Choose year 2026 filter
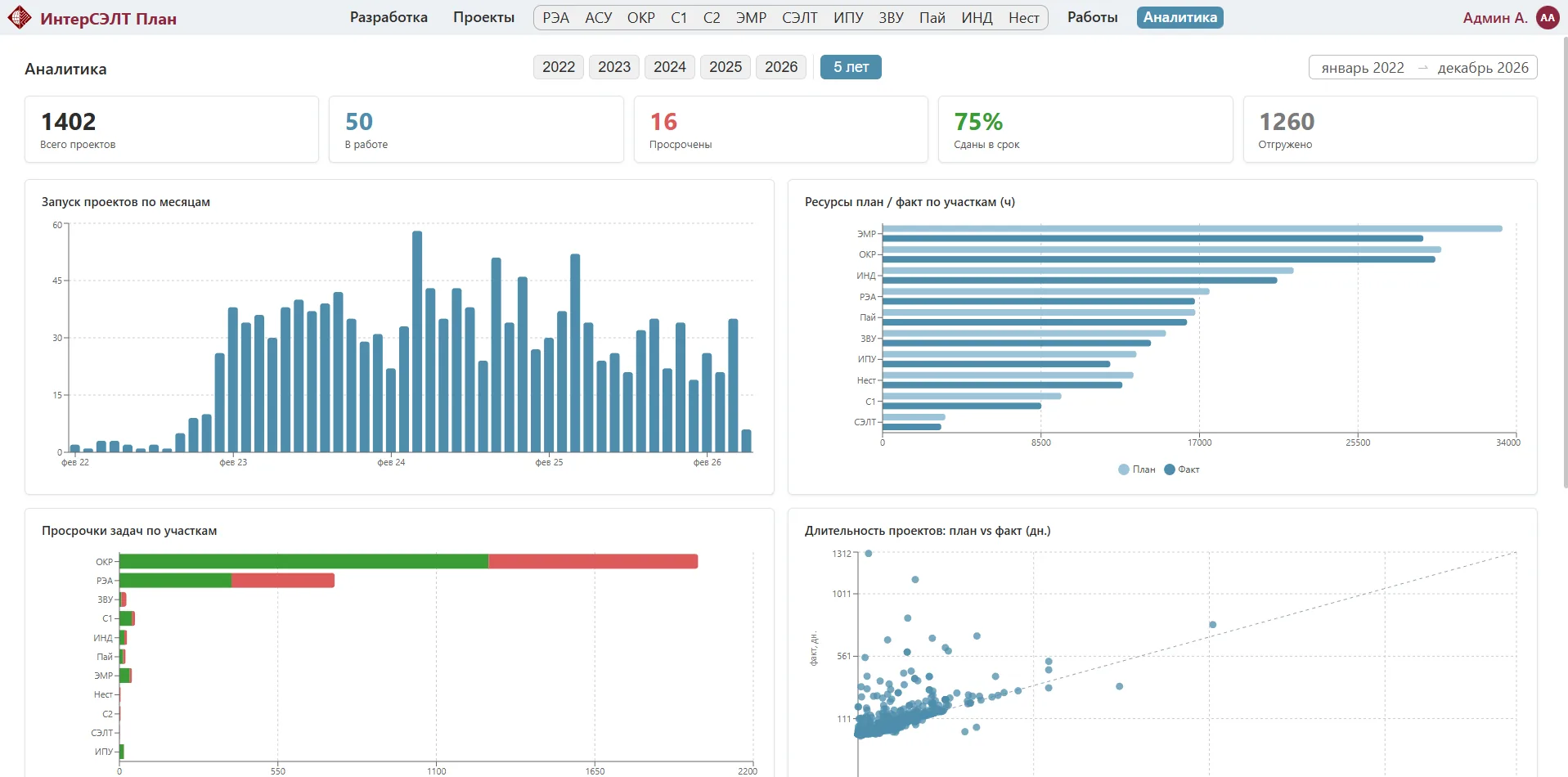 pyautogui.click(x=781, y=67)
